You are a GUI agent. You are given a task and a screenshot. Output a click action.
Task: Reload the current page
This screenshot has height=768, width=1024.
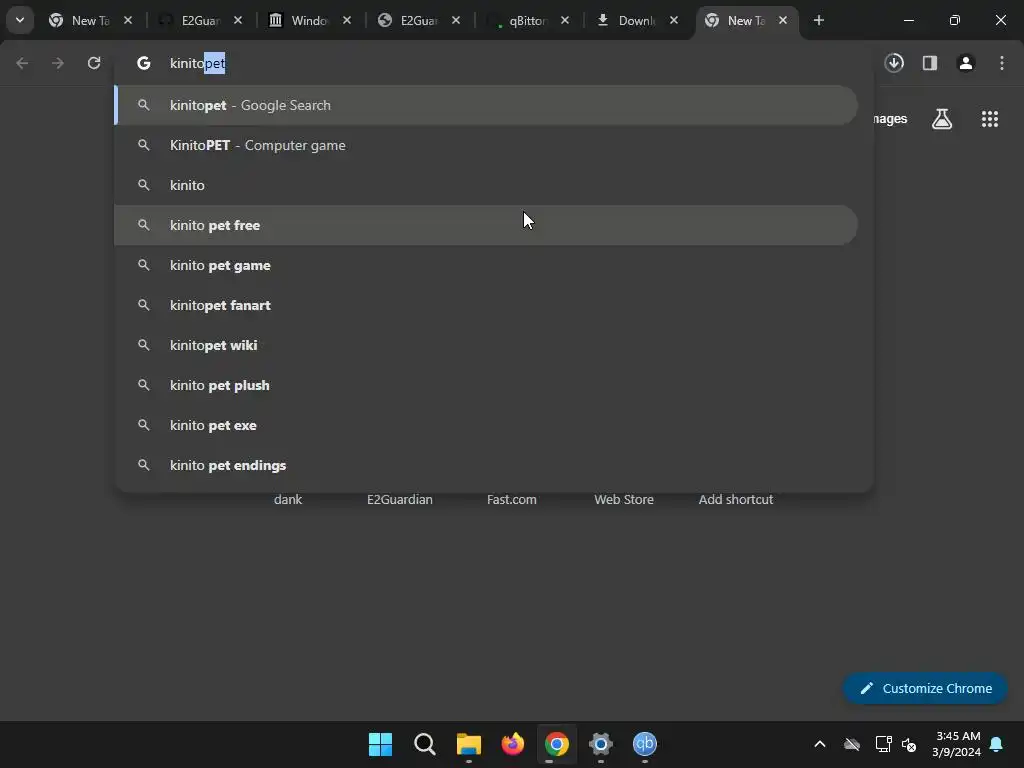94,63
